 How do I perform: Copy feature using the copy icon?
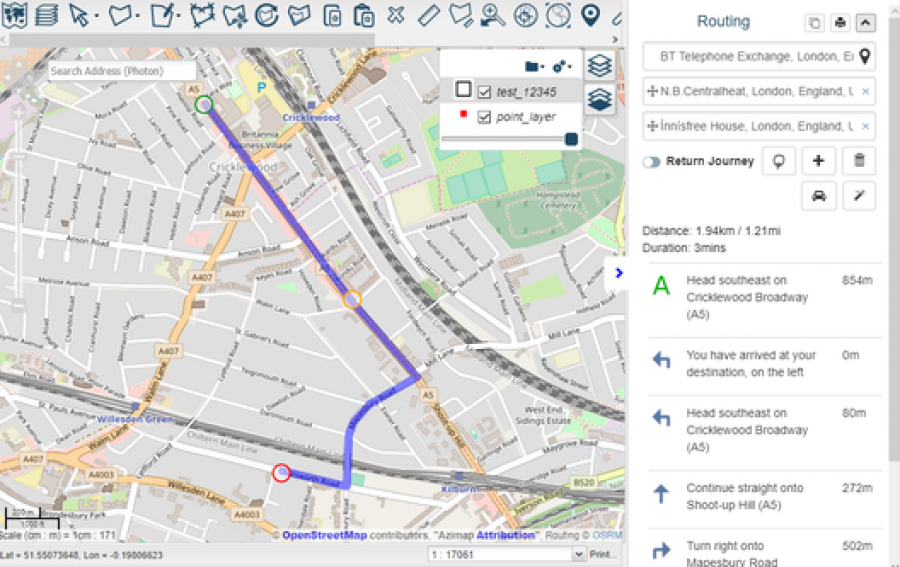(x=332, y=15)
